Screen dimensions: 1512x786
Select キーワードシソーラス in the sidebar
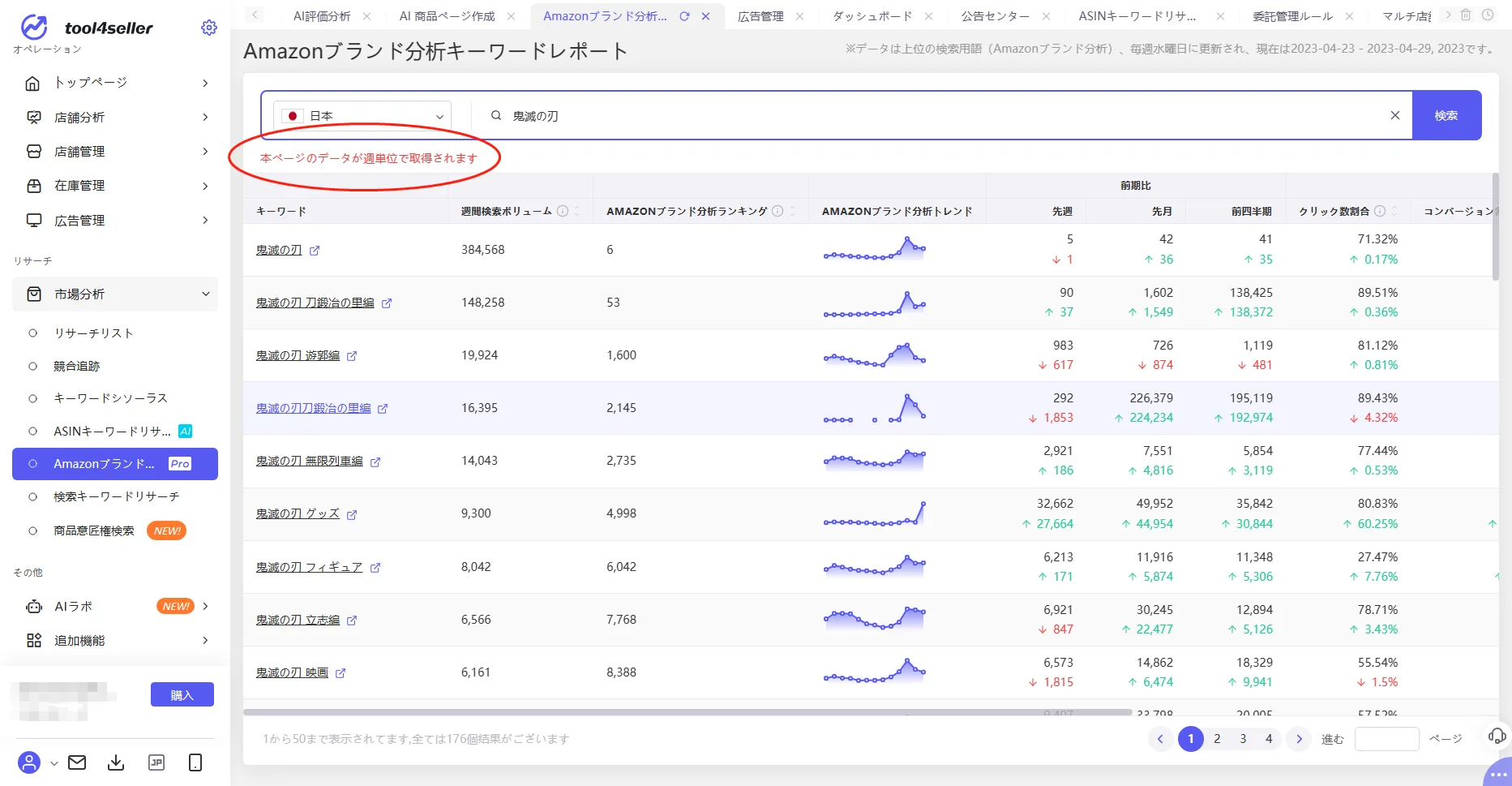click(x=110, y=398)
